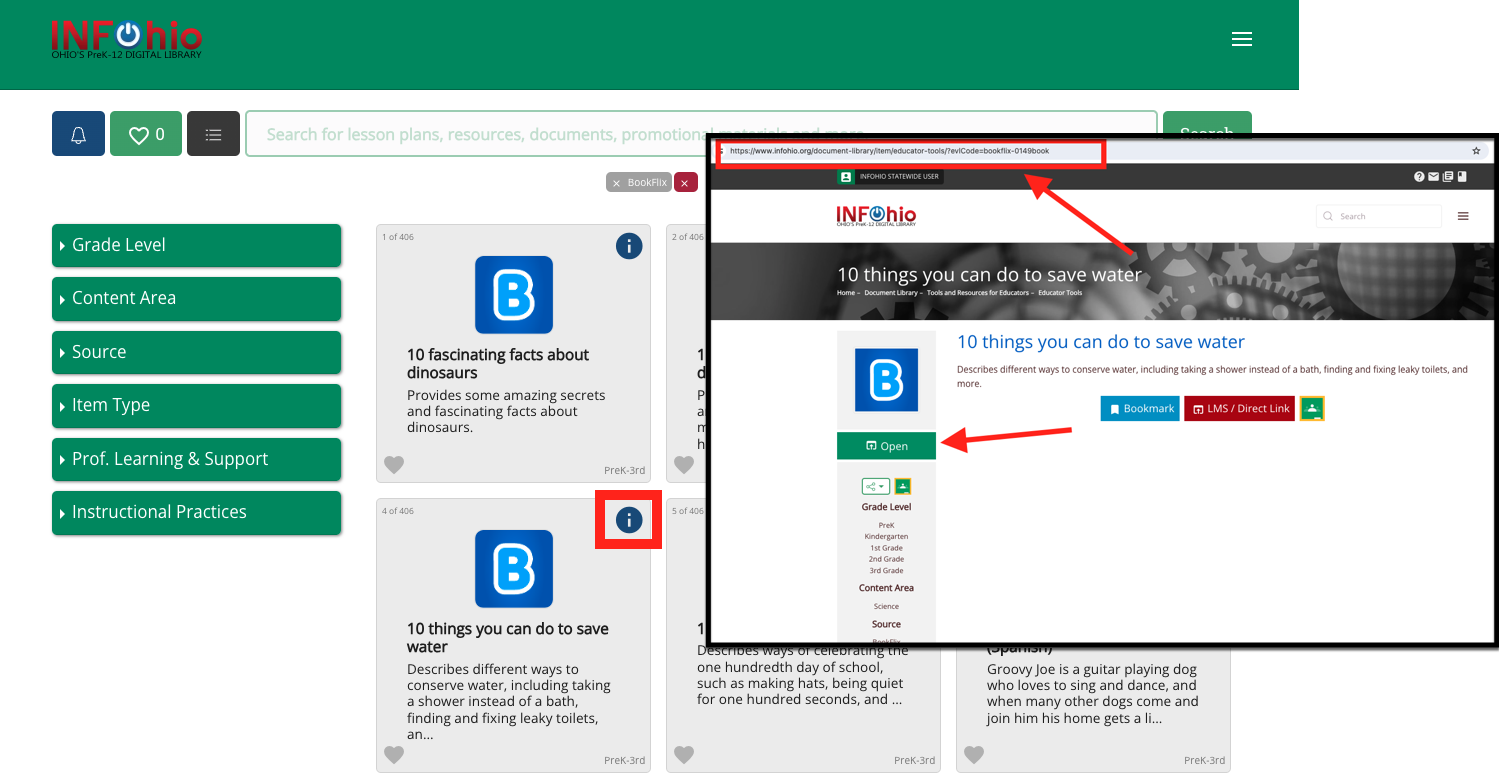Click the envelope mail icon in inset window

coord(1433,177)
